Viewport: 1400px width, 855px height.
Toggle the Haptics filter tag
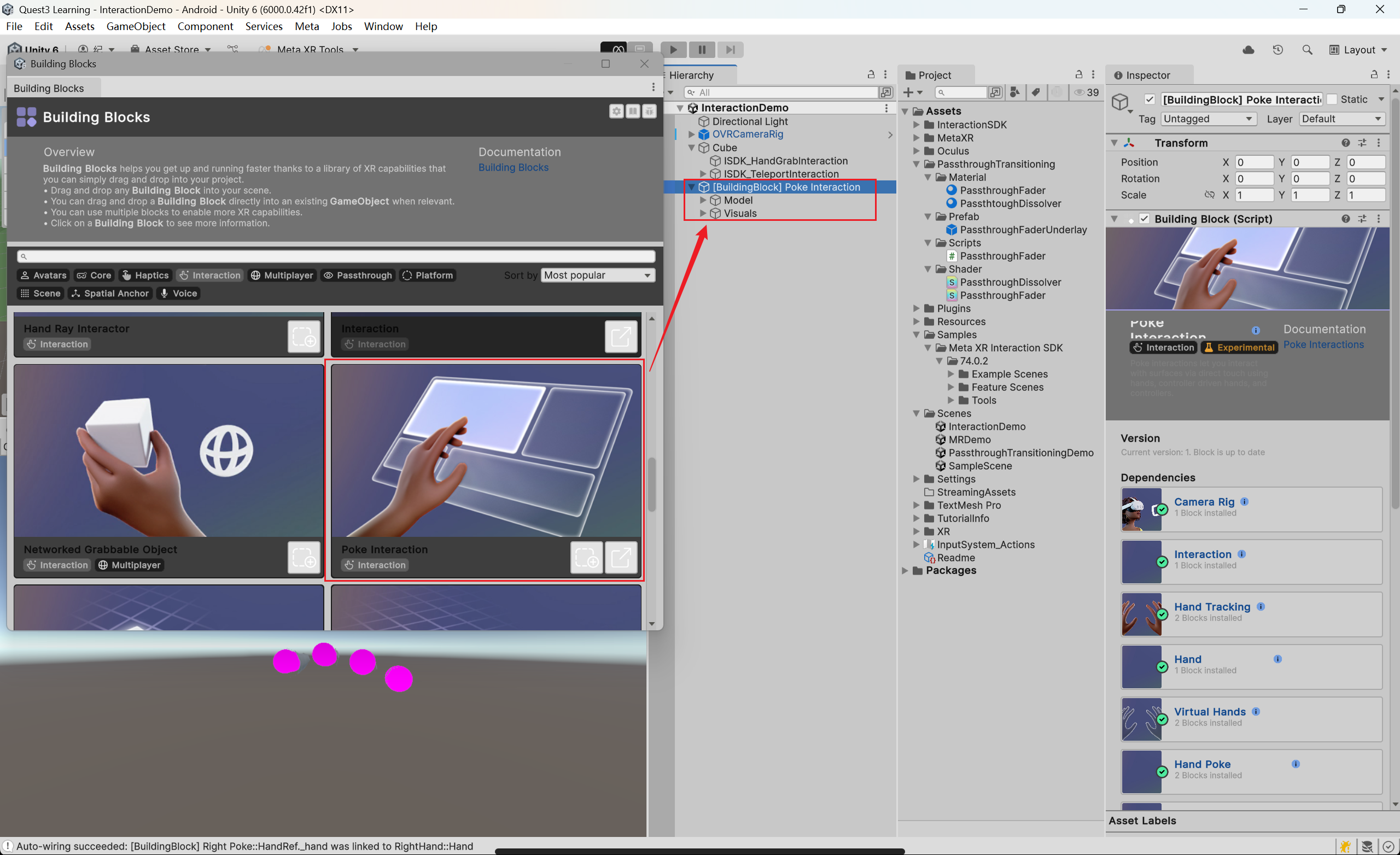145,276
